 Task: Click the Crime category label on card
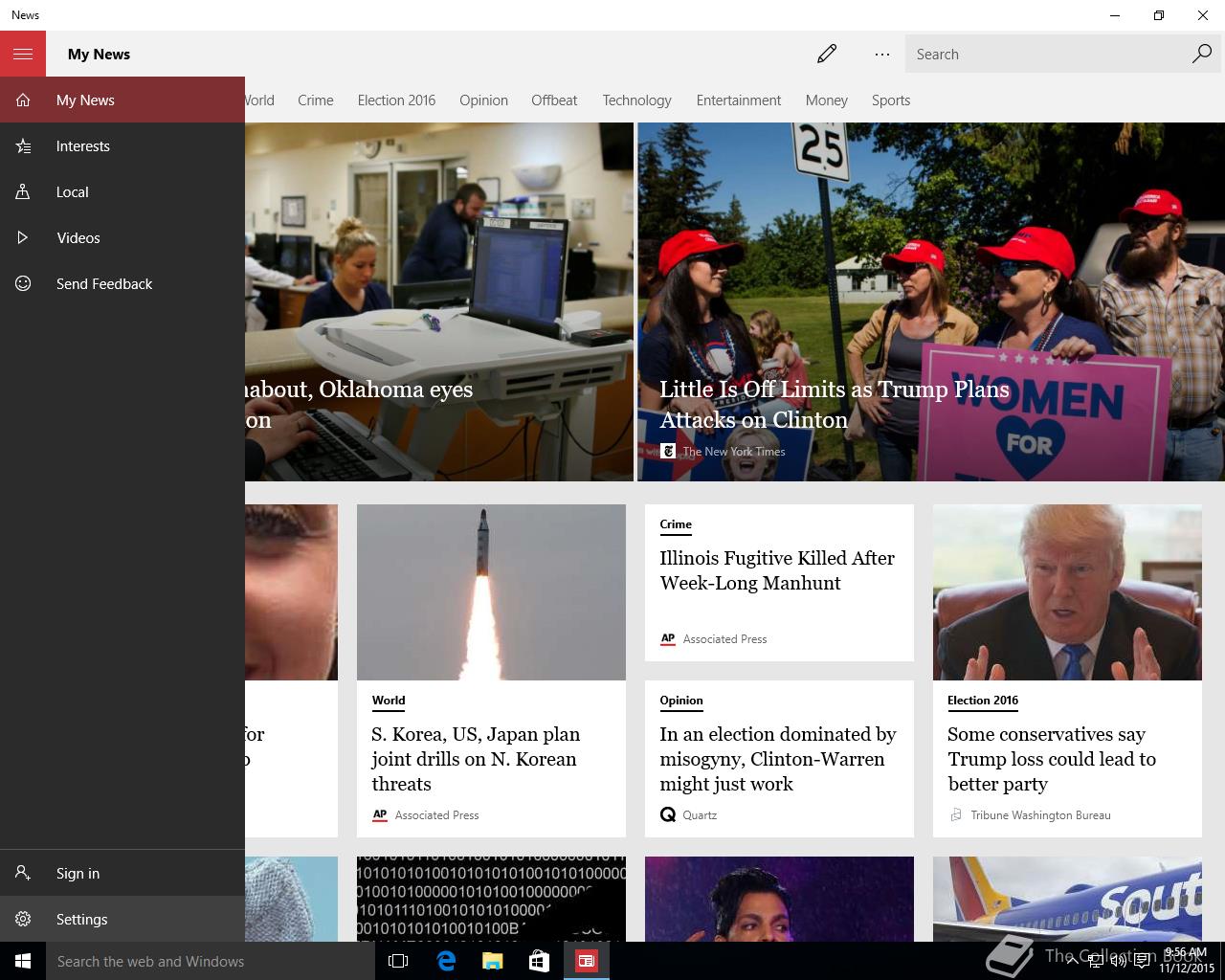tap(676, 524)
